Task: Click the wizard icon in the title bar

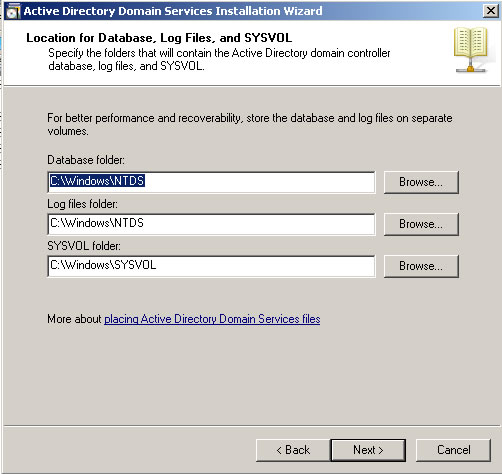Action: pyautogui.click(x=13, y=11)
